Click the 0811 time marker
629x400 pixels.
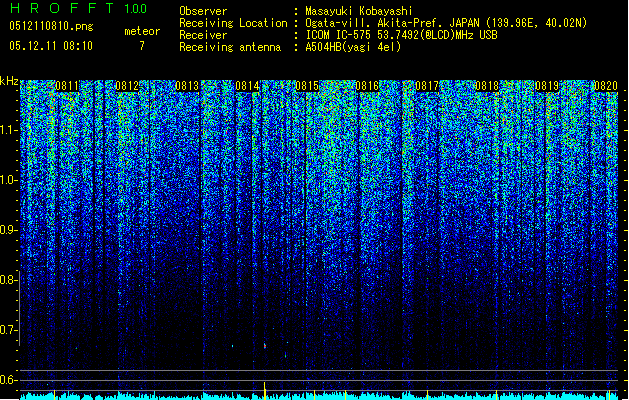67,86
